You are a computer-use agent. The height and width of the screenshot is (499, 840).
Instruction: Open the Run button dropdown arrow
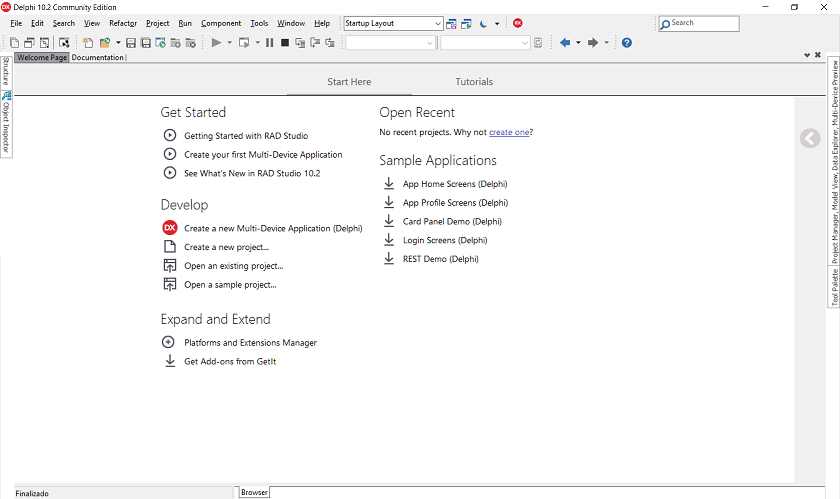[230, 42]
